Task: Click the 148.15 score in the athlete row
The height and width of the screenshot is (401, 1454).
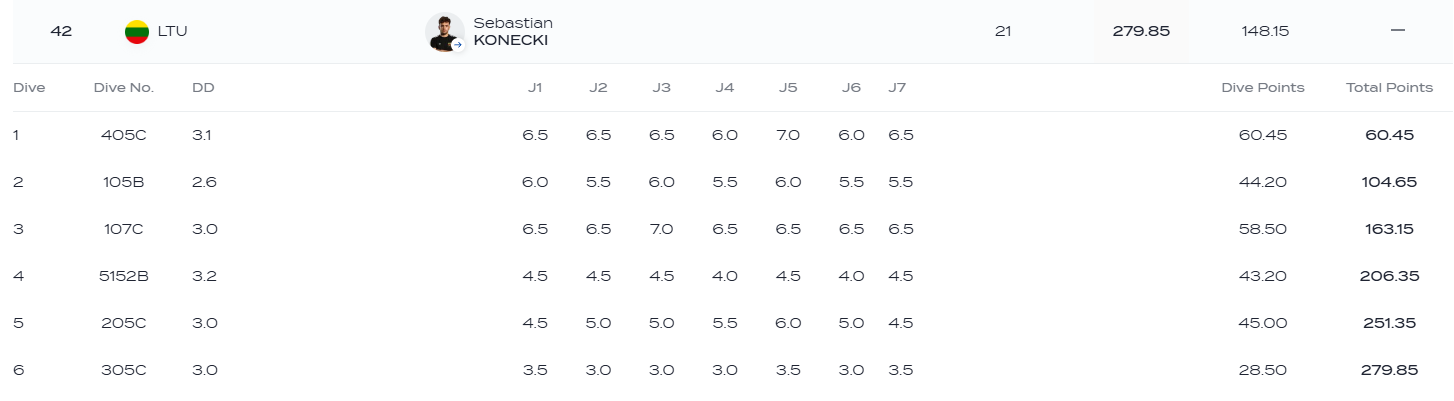Action: click(1264, 31)
